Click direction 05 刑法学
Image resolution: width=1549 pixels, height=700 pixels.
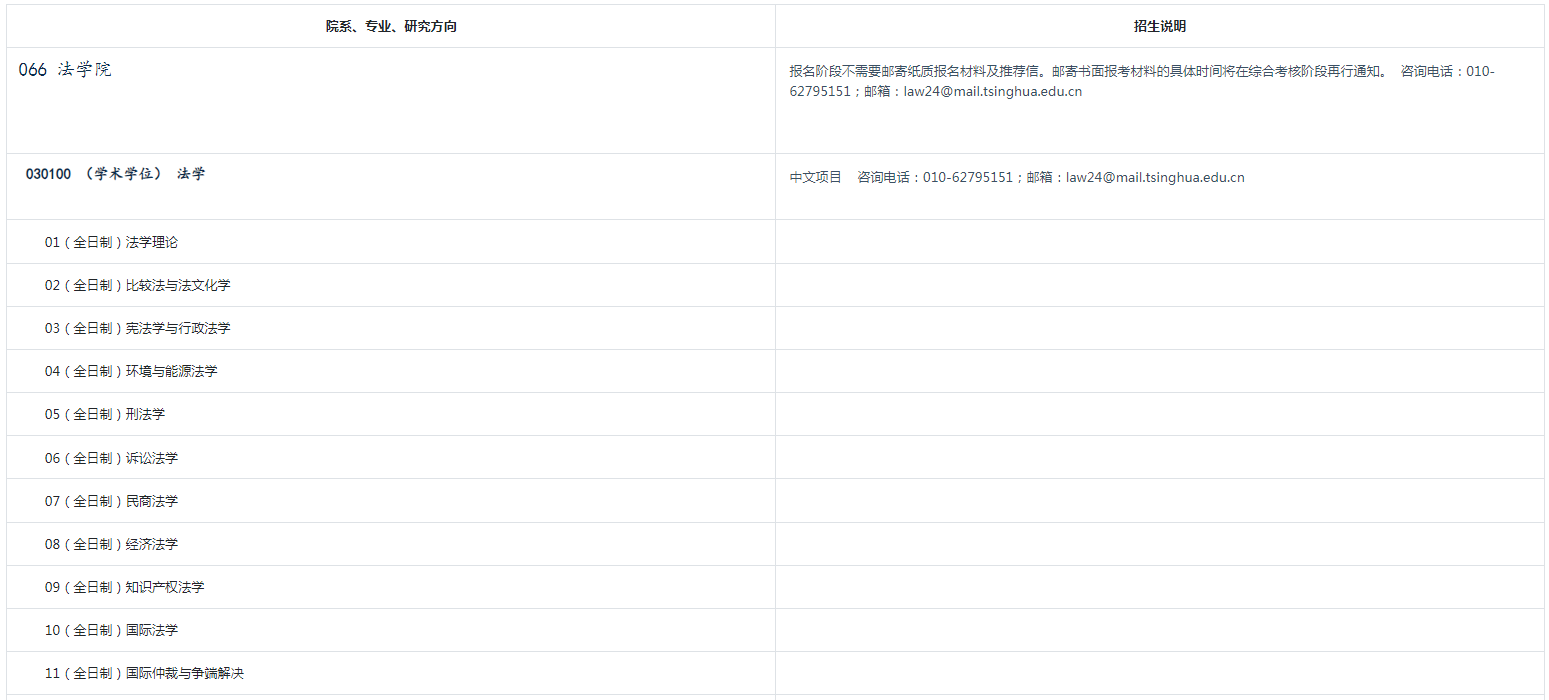pos(104,414)
